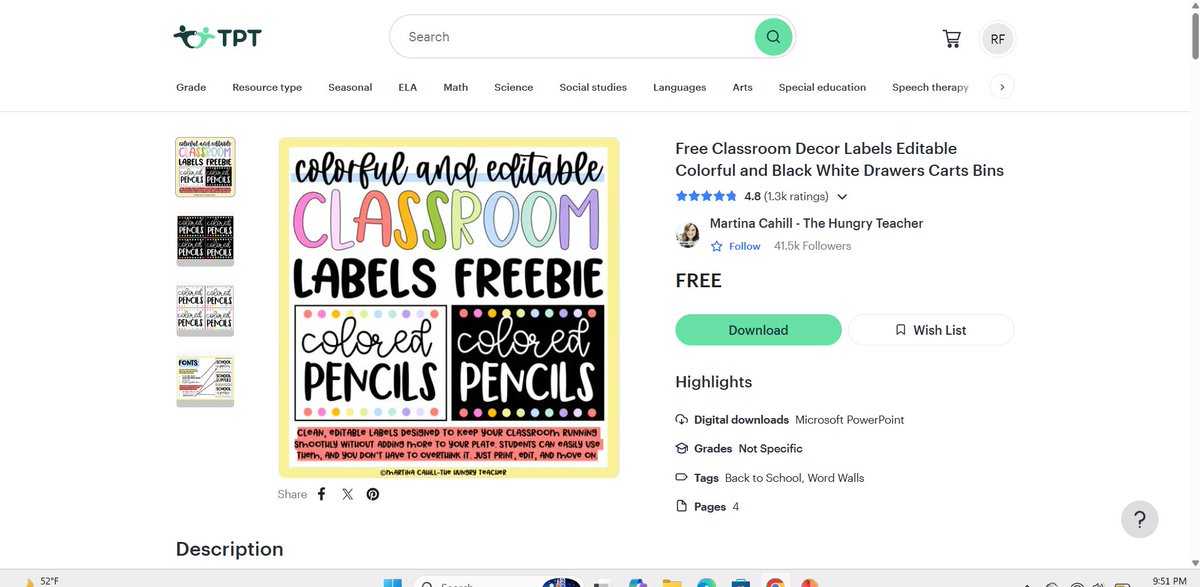Open the help question mark button

pos(1140,519)
